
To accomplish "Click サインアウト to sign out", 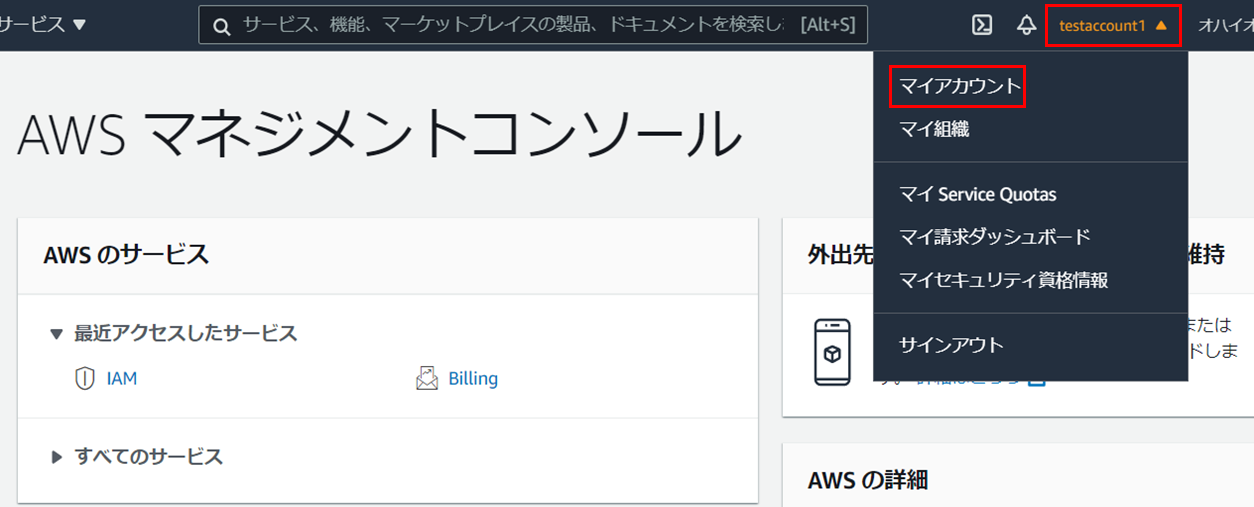I will tap(951, 345).
